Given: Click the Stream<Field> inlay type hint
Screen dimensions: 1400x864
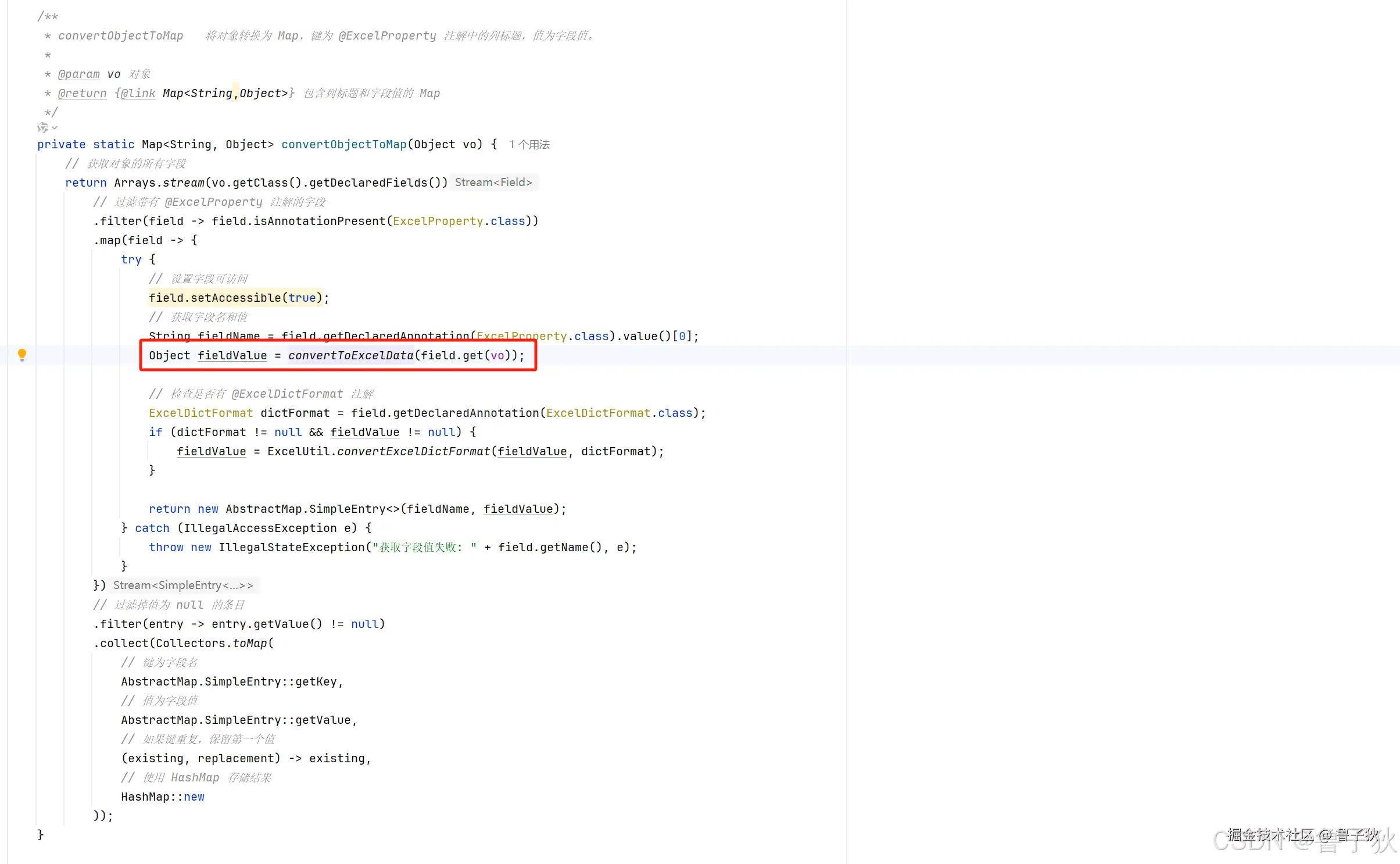Looking at the screenshot, I should click(493, 183).
